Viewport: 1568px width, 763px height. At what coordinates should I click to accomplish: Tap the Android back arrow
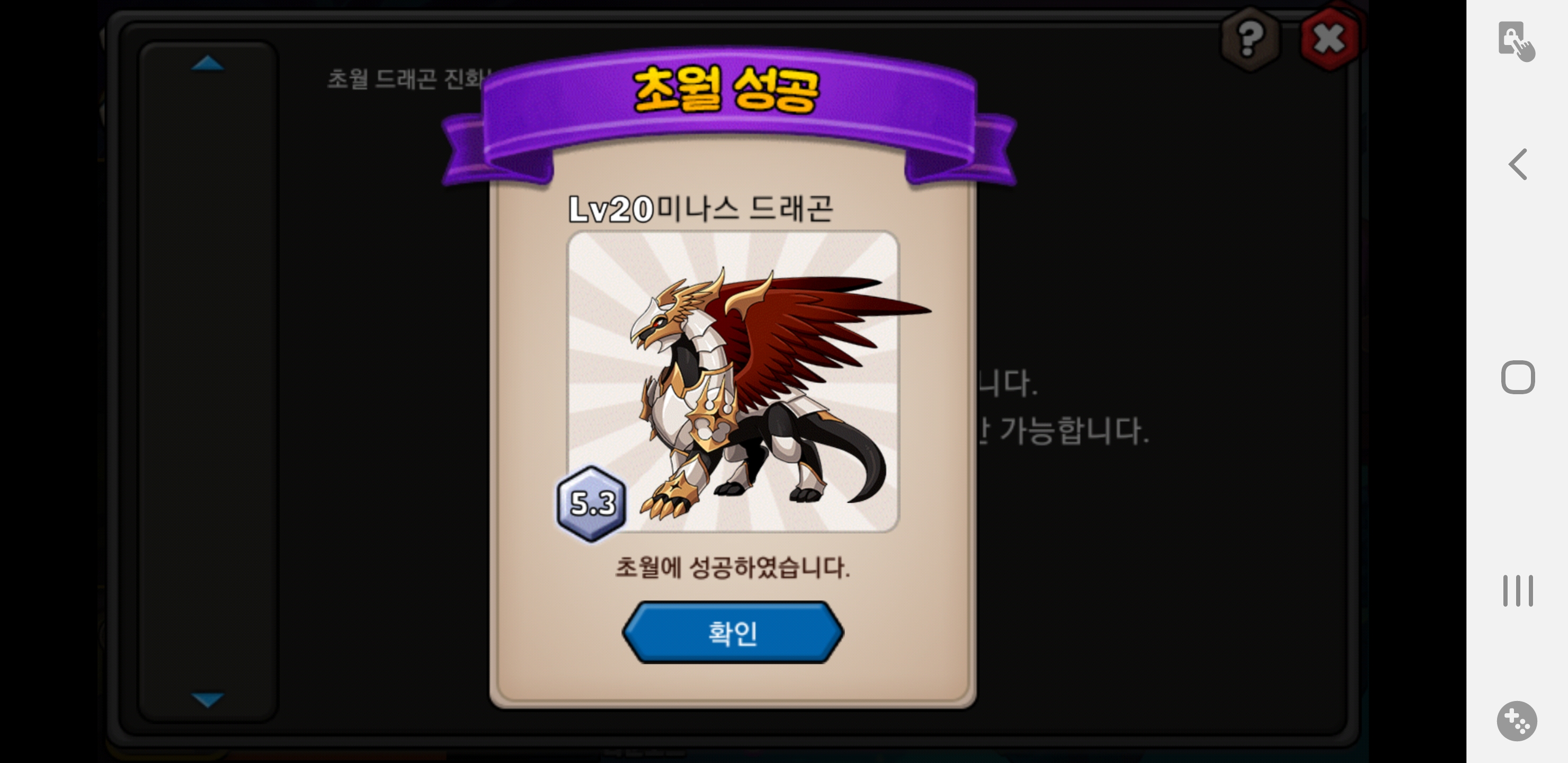[1518, 164]
